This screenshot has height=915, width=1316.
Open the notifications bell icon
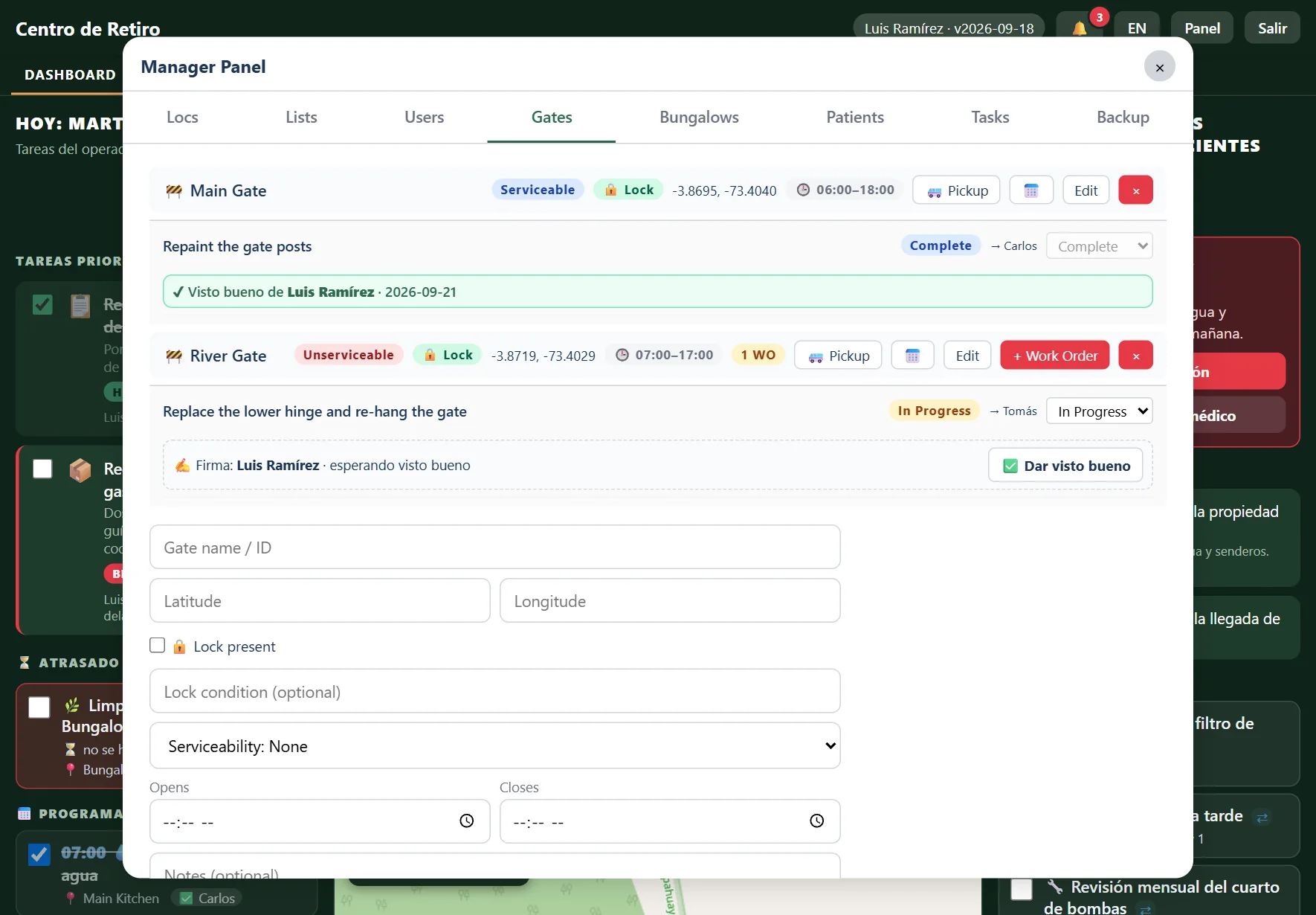pos(1079,28)
